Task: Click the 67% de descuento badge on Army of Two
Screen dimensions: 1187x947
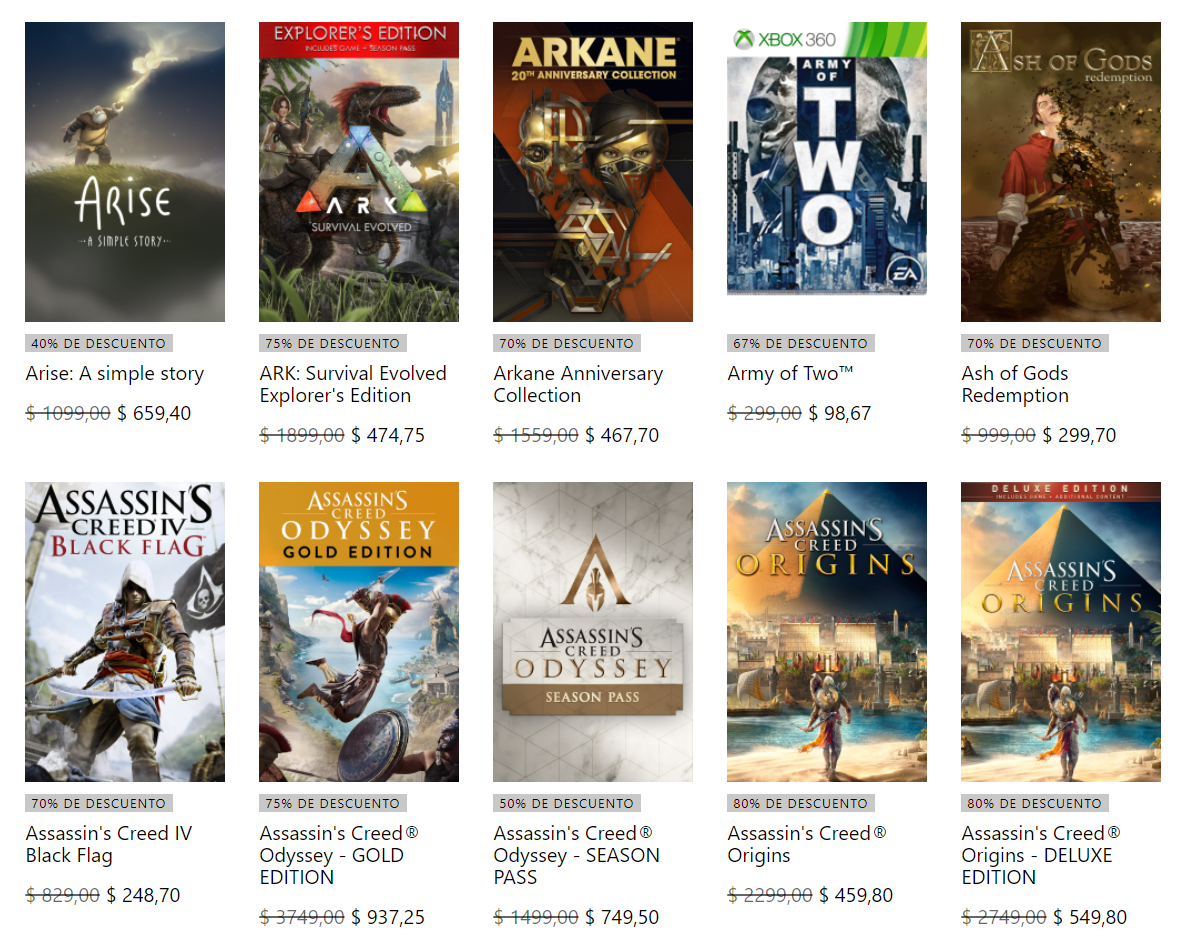Action: pyautogui.click(x=800, y=343)
